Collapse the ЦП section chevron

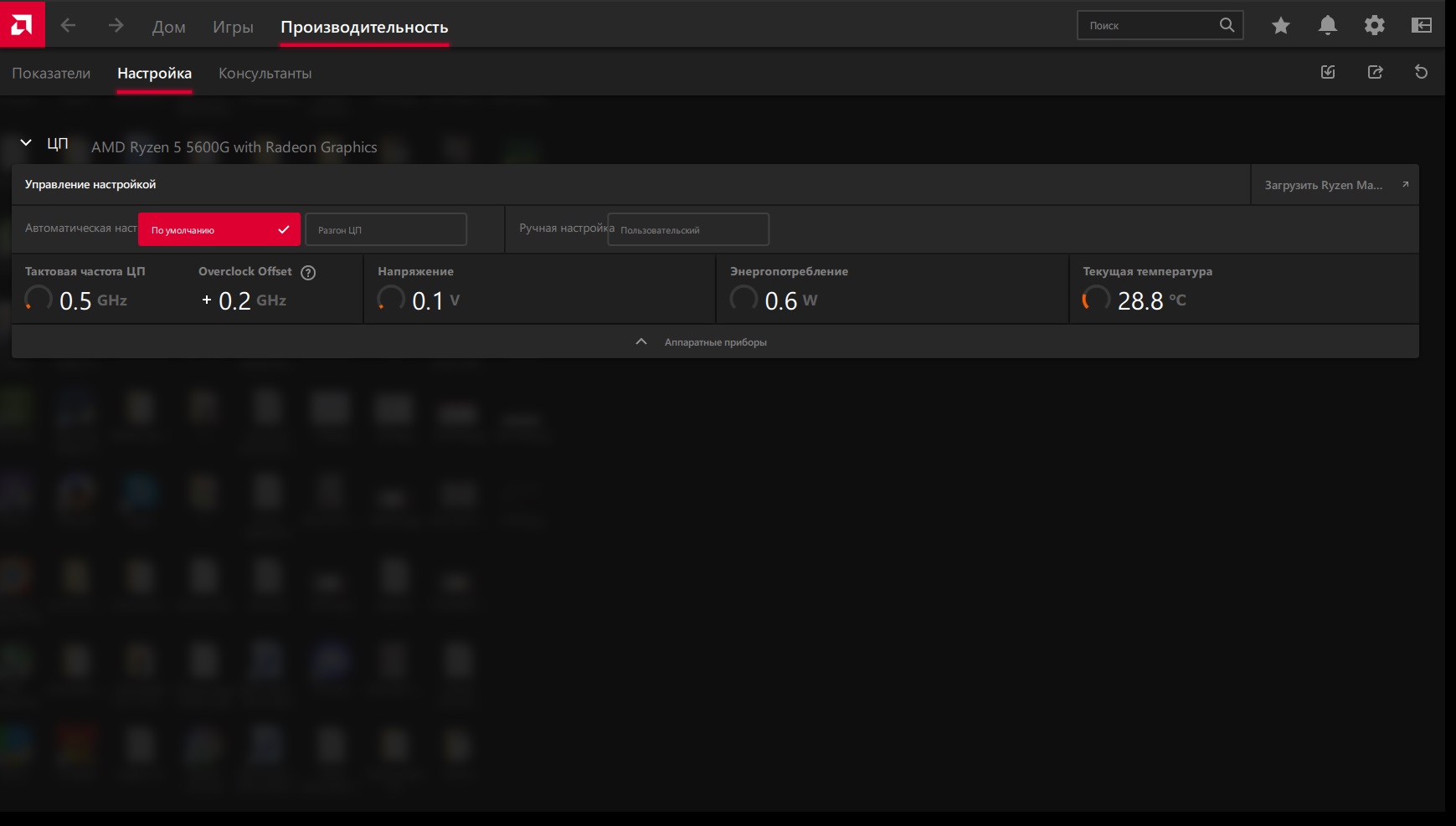point(26,143)
